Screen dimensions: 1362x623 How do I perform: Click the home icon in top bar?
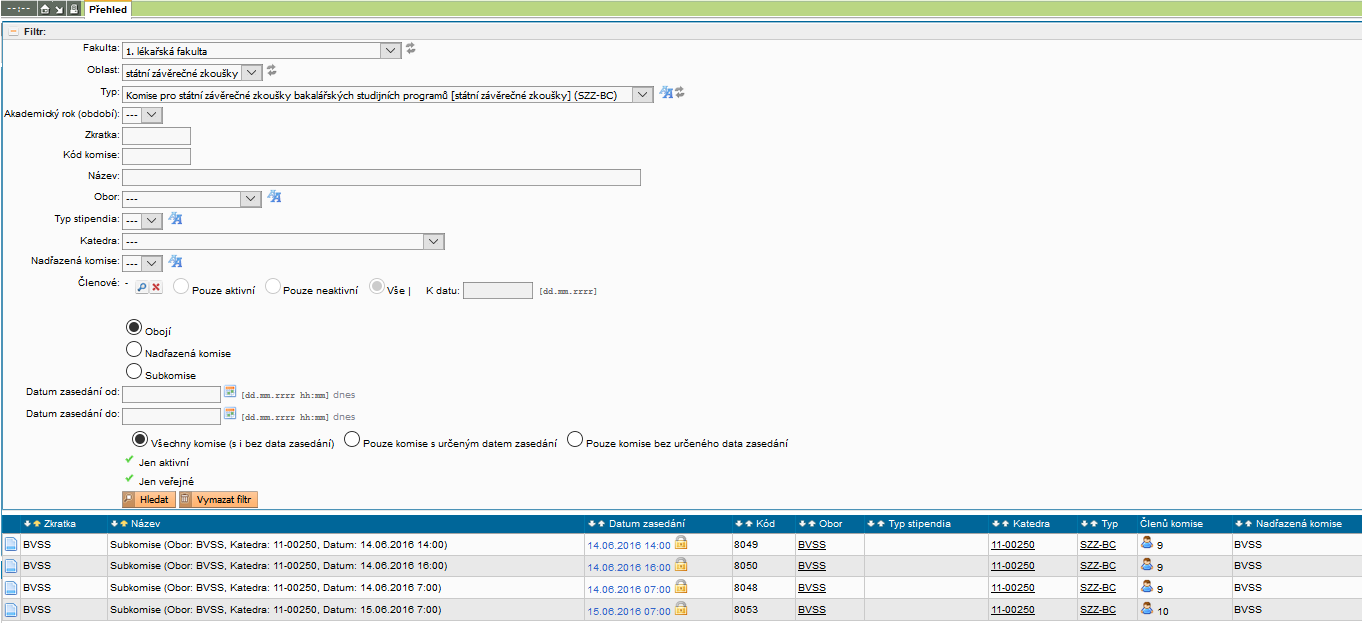click(x=45, y=9)
